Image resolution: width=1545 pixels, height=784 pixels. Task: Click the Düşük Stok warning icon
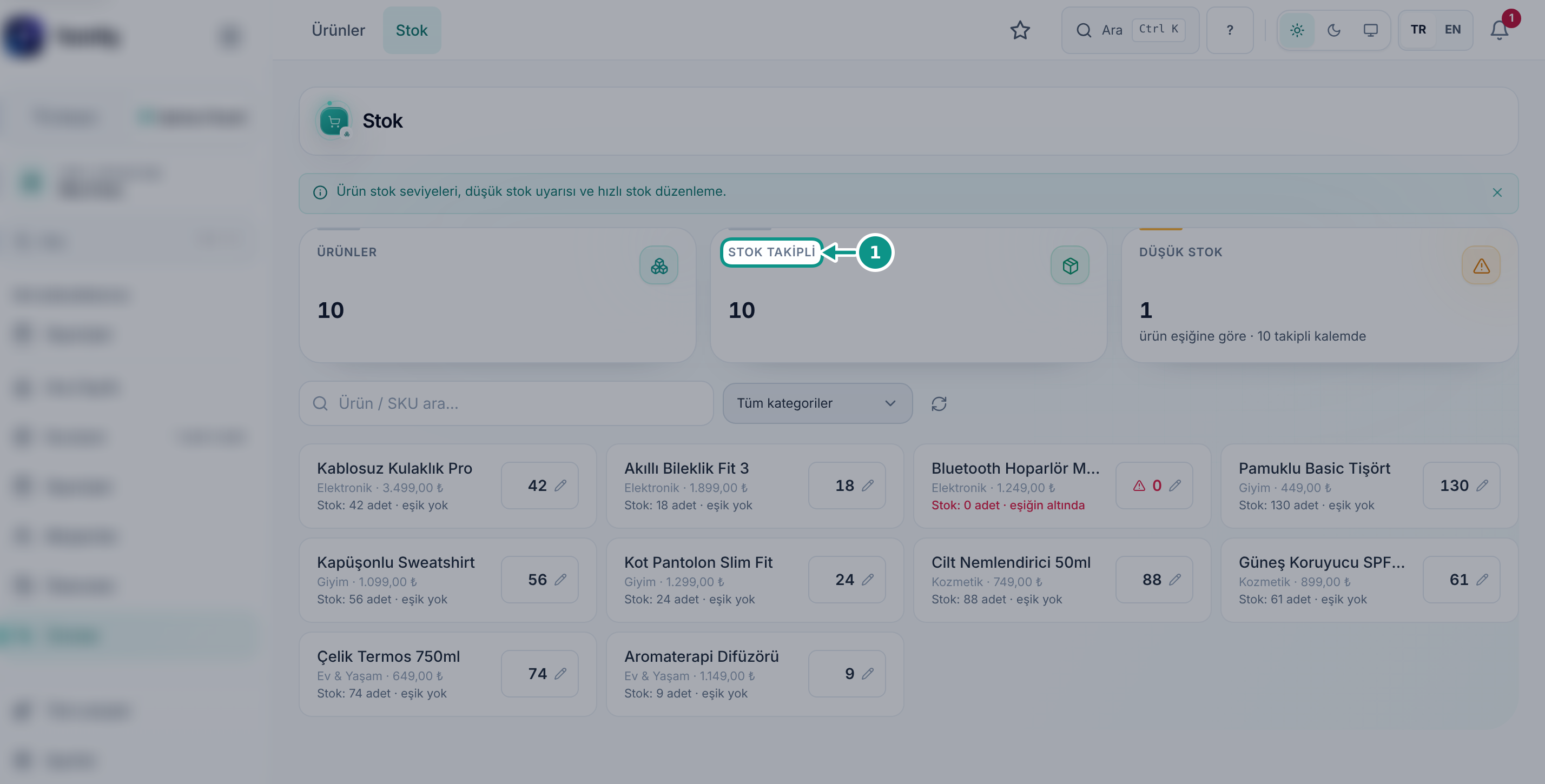[x=1481, y=265]
